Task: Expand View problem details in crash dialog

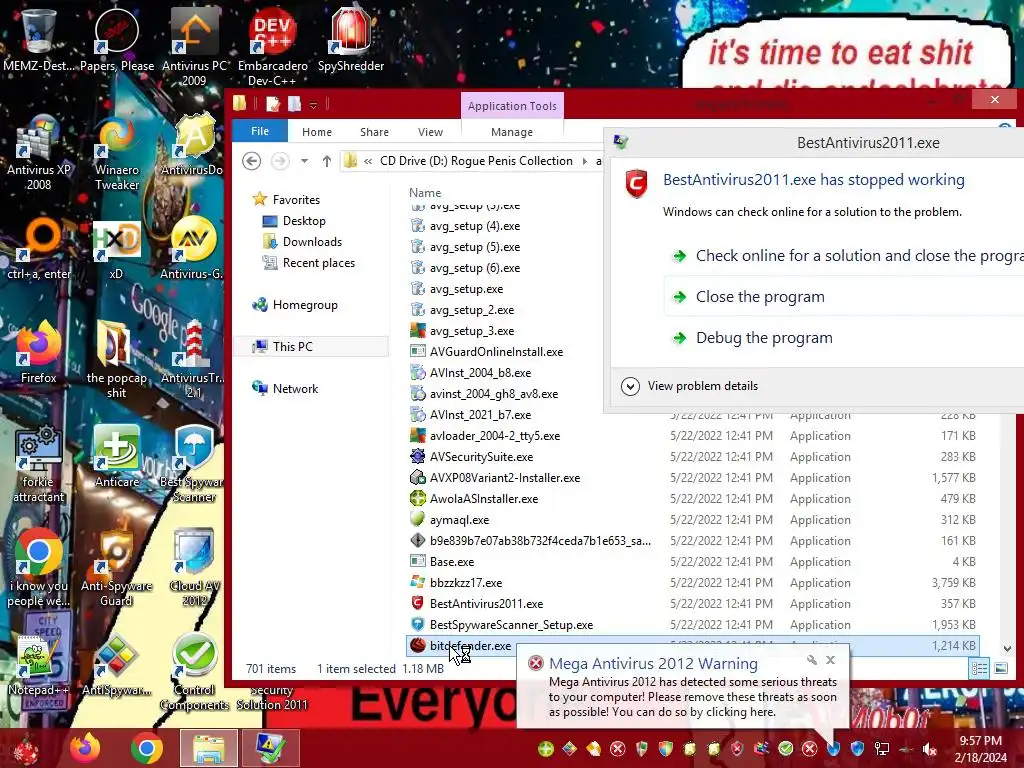Action: click(690, 386)
